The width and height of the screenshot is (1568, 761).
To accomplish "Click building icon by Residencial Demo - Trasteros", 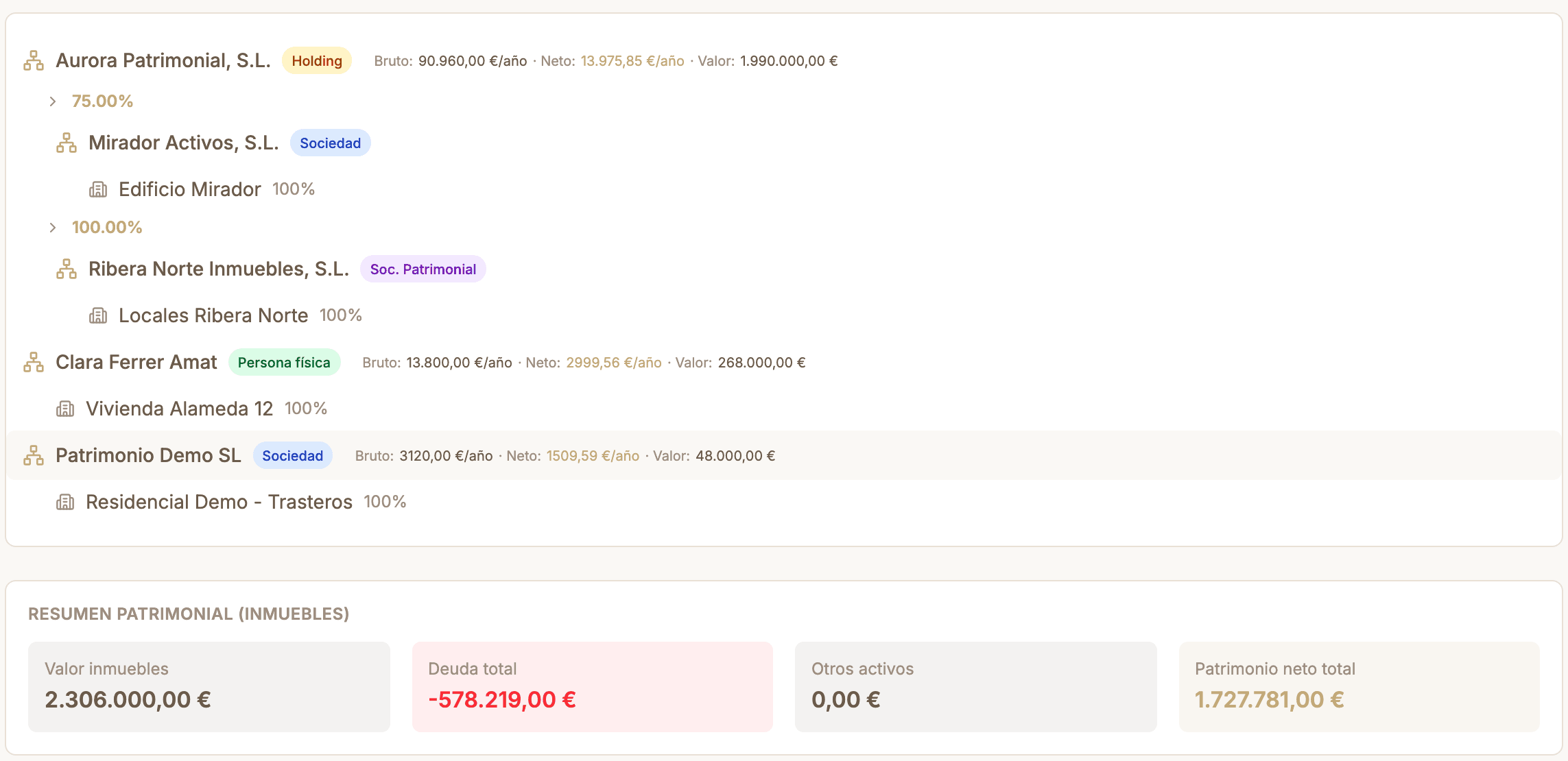I will click(x=65, y=502).
